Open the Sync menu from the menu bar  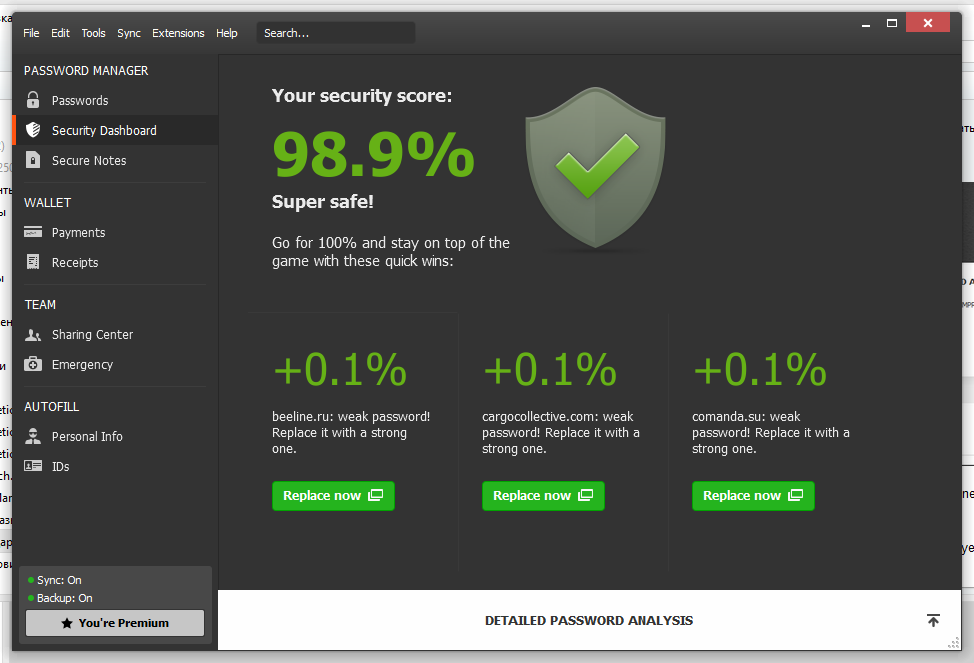coord(128,32)
